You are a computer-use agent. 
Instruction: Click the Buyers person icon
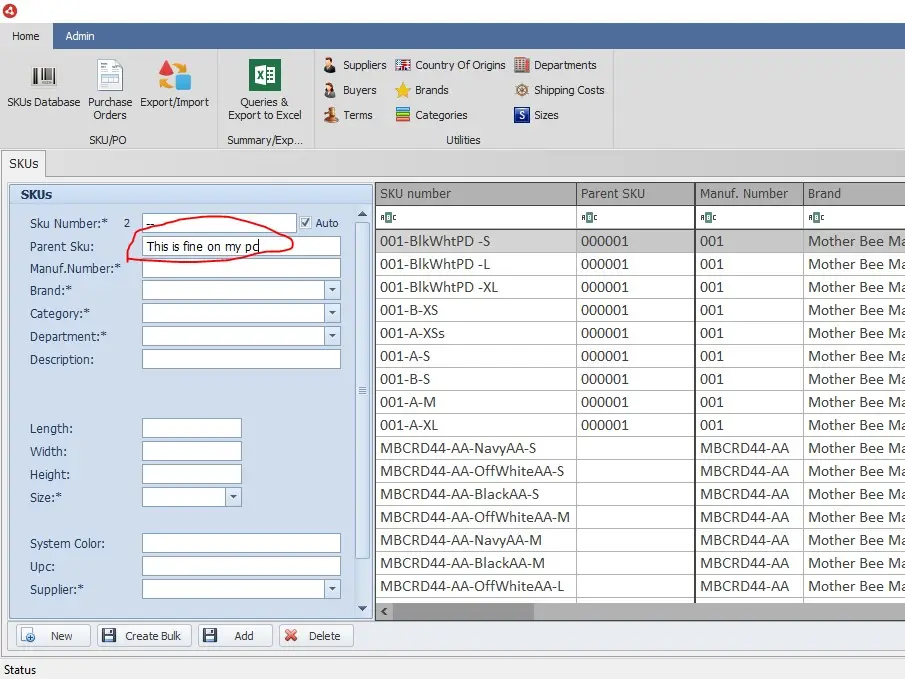click(330, 90)
